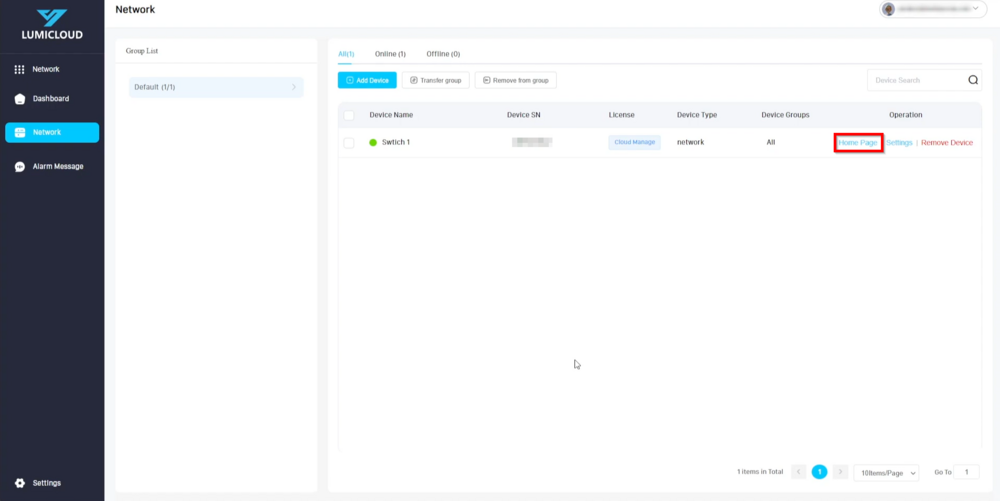Open the user account dropdown
The image size is (1000, 501).
click(977, 9)
